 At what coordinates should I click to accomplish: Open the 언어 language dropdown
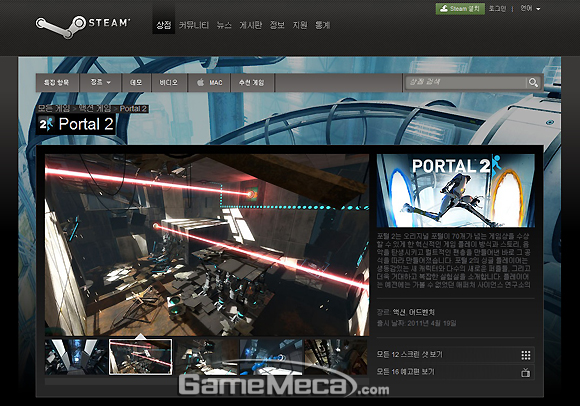click(530, 8)
